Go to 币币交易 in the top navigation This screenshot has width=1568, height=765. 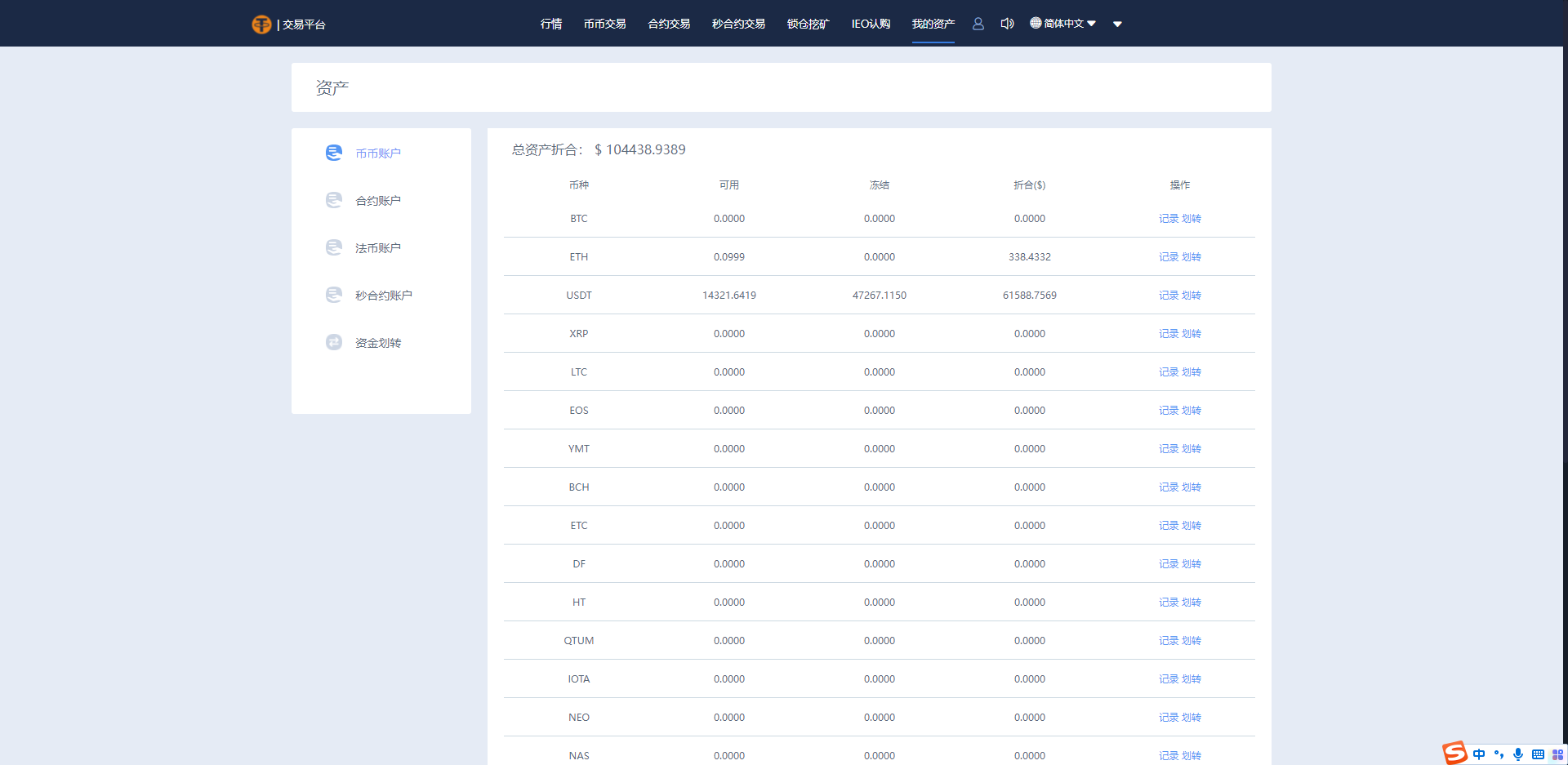[x=604, y=24]
